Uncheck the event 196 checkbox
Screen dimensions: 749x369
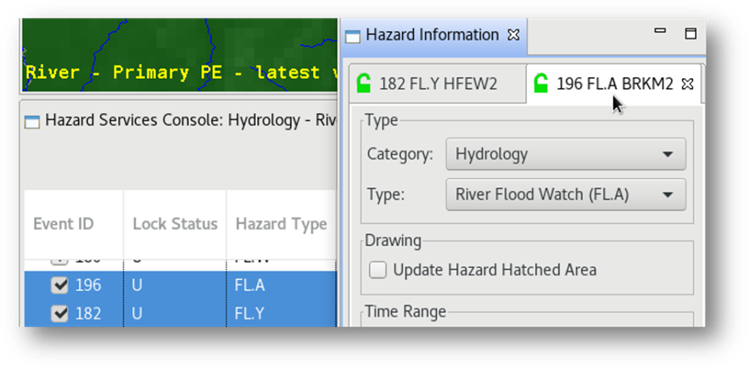click(60, 285)
